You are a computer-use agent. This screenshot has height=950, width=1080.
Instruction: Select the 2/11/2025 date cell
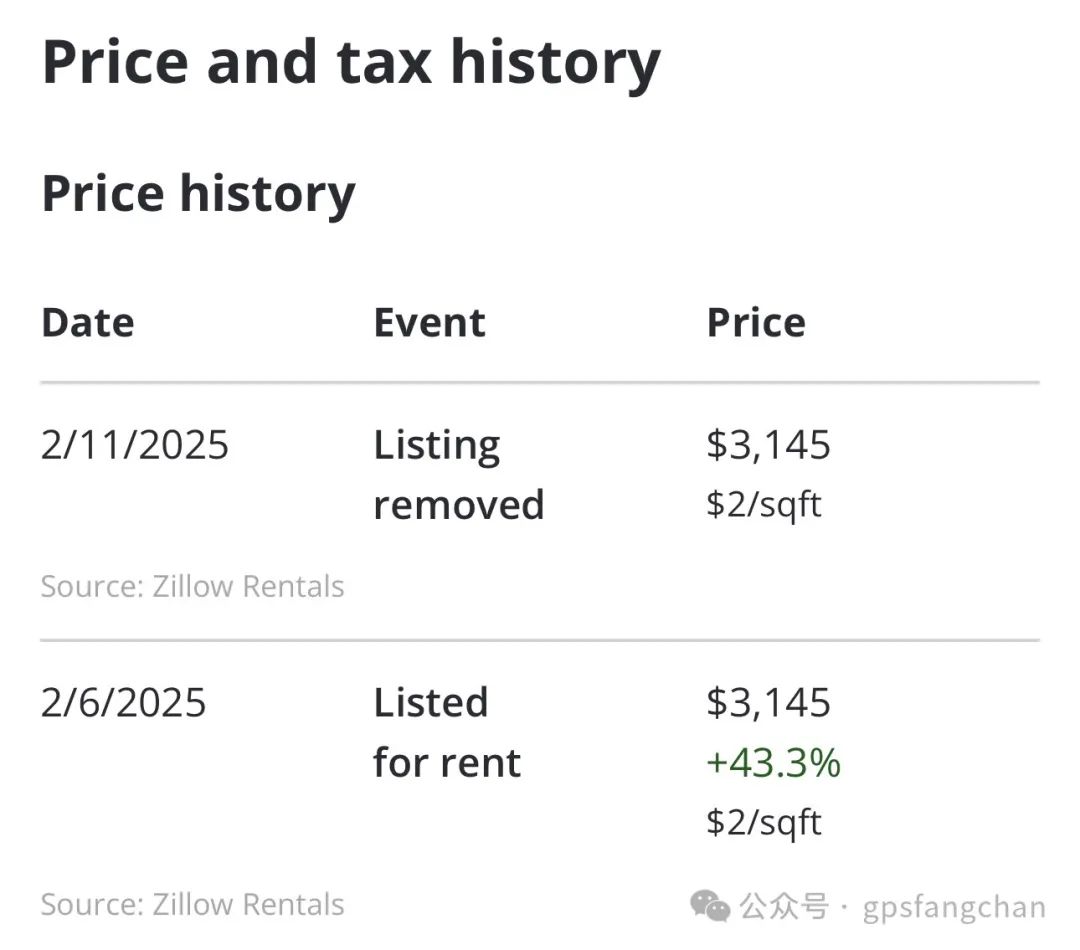134,444
